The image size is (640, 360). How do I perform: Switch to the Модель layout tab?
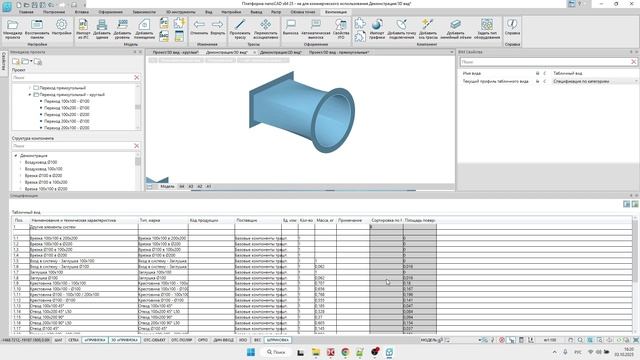click(167, 187)
